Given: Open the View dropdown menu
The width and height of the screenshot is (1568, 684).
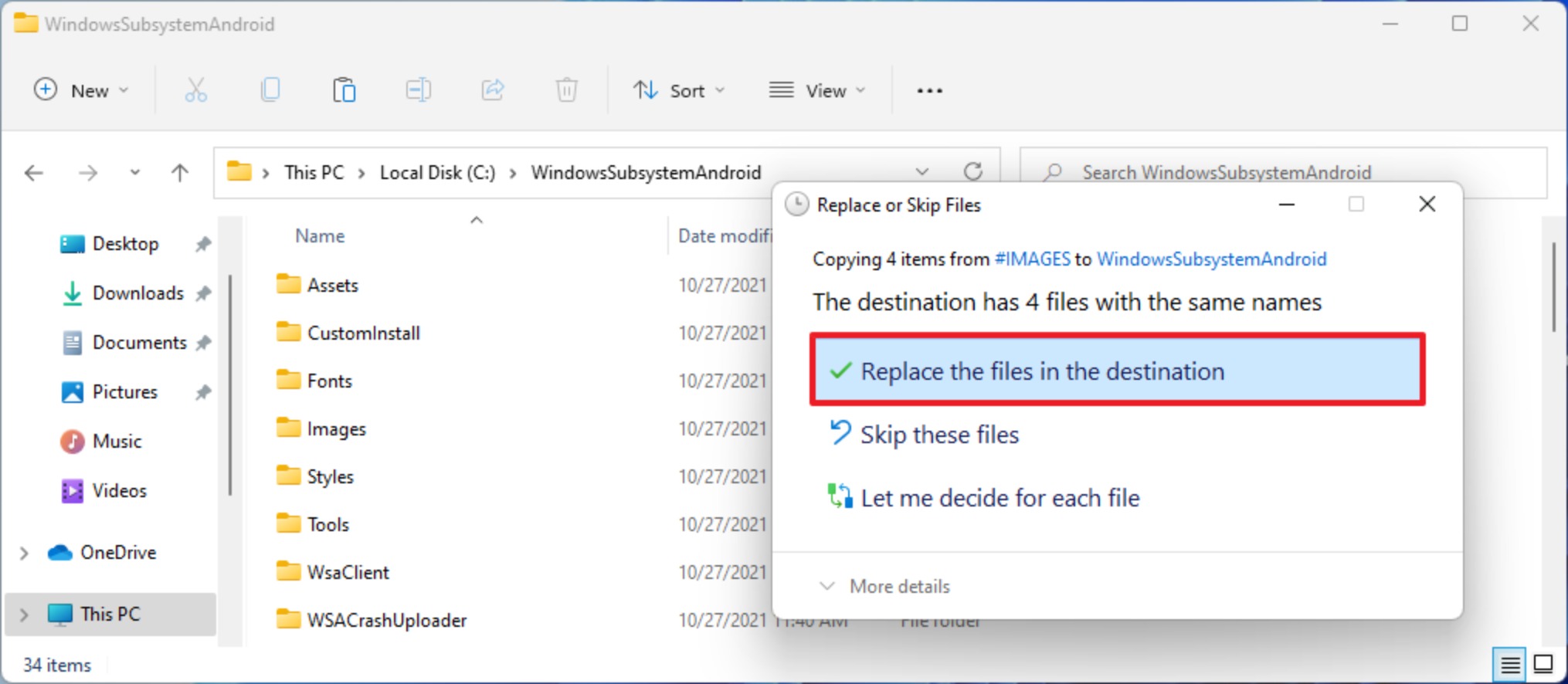Looking at the screenshot, I should pyautogui.click(x=817, y=90).
